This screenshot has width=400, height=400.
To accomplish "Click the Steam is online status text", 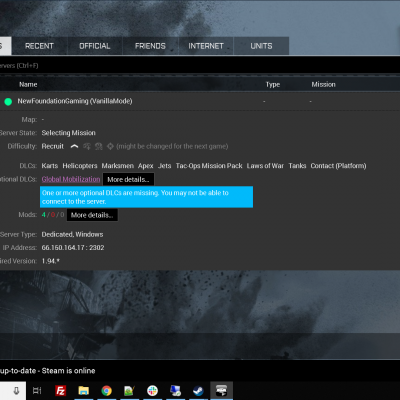I will click(68, 371).
